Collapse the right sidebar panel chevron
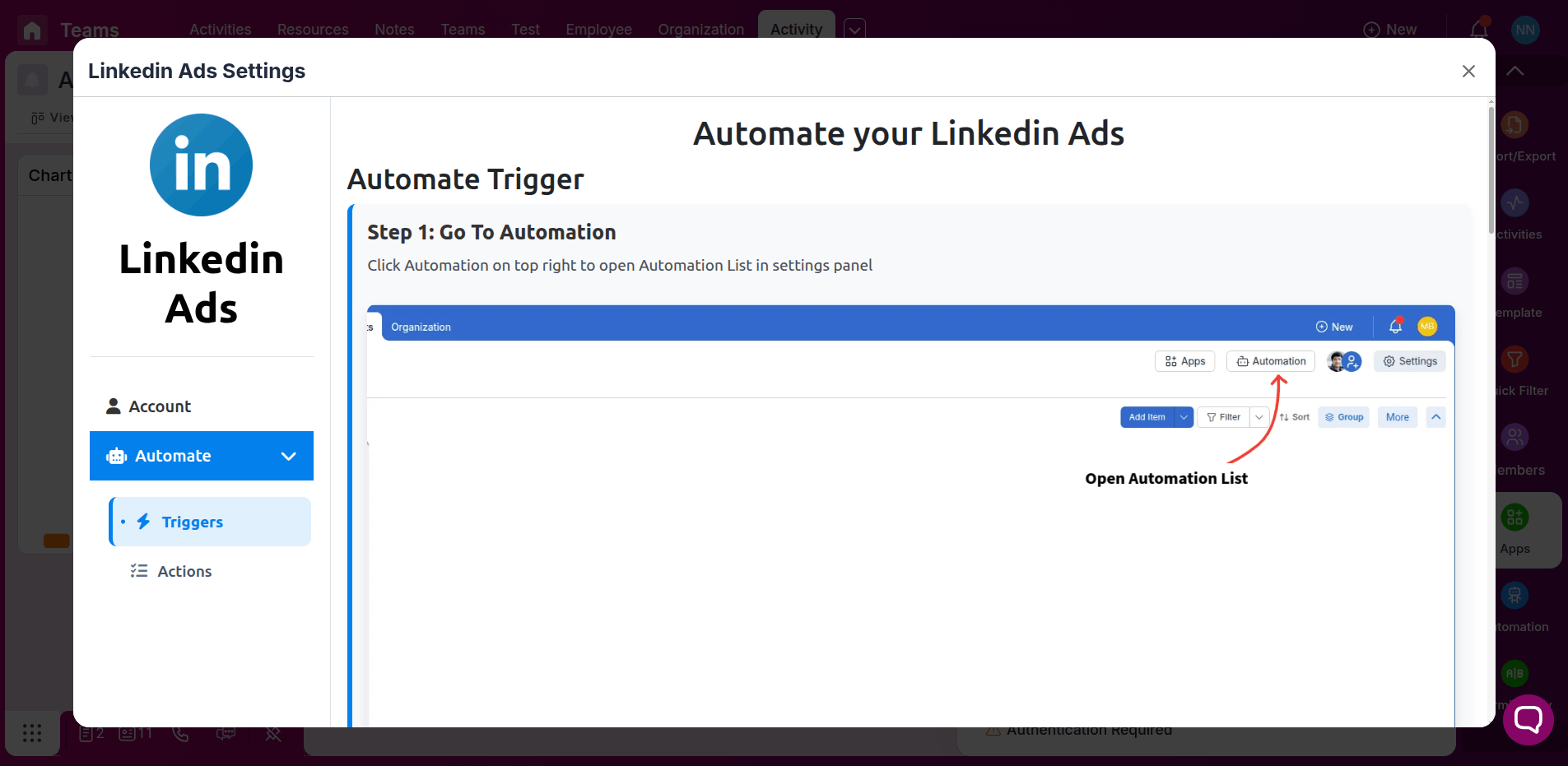 coord(1515,71)
